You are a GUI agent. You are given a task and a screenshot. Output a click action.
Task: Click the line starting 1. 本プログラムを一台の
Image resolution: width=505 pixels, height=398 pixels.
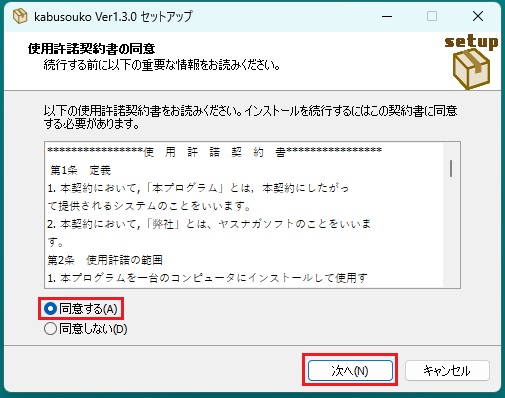pos(207,277)
